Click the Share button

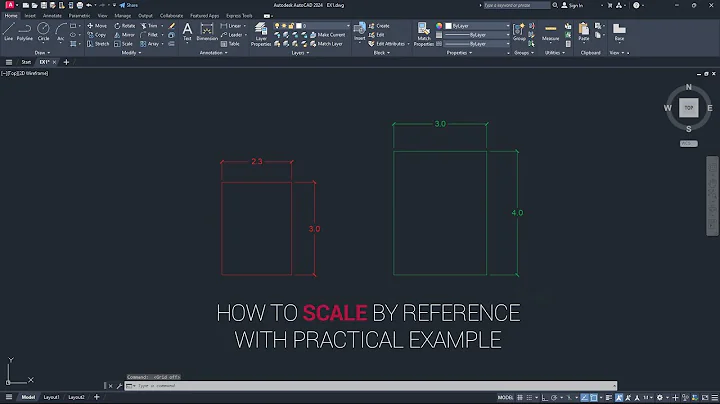(x=129, y=5)
